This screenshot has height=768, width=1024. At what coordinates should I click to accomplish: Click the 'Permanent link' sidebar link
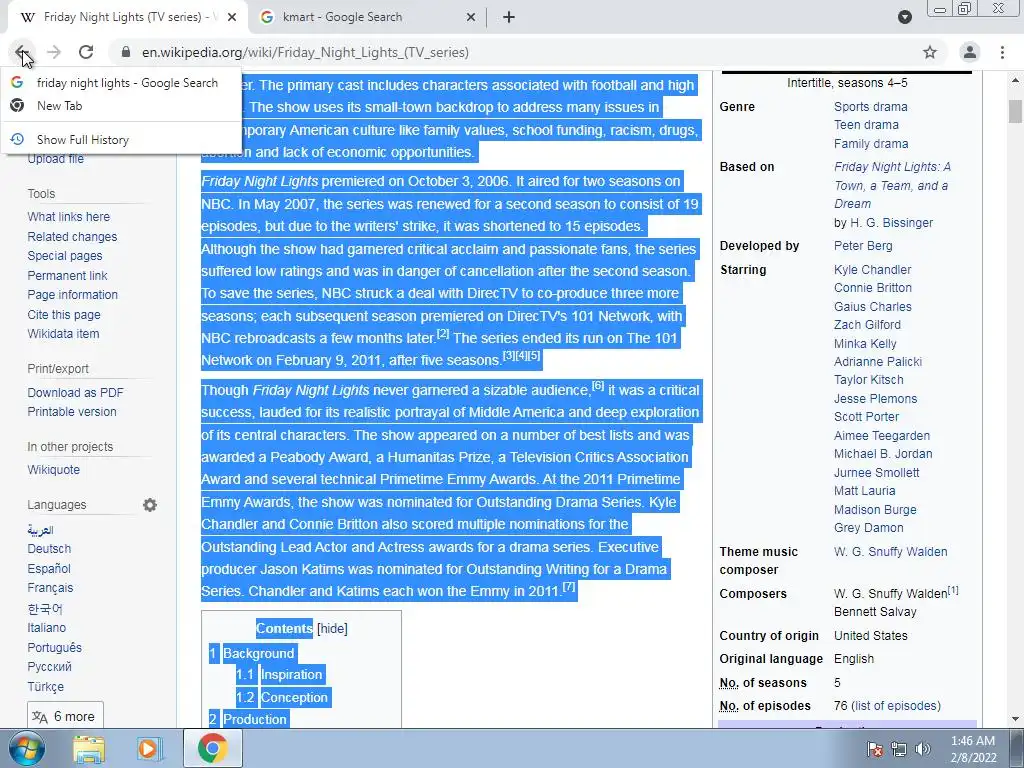[67, 276]
